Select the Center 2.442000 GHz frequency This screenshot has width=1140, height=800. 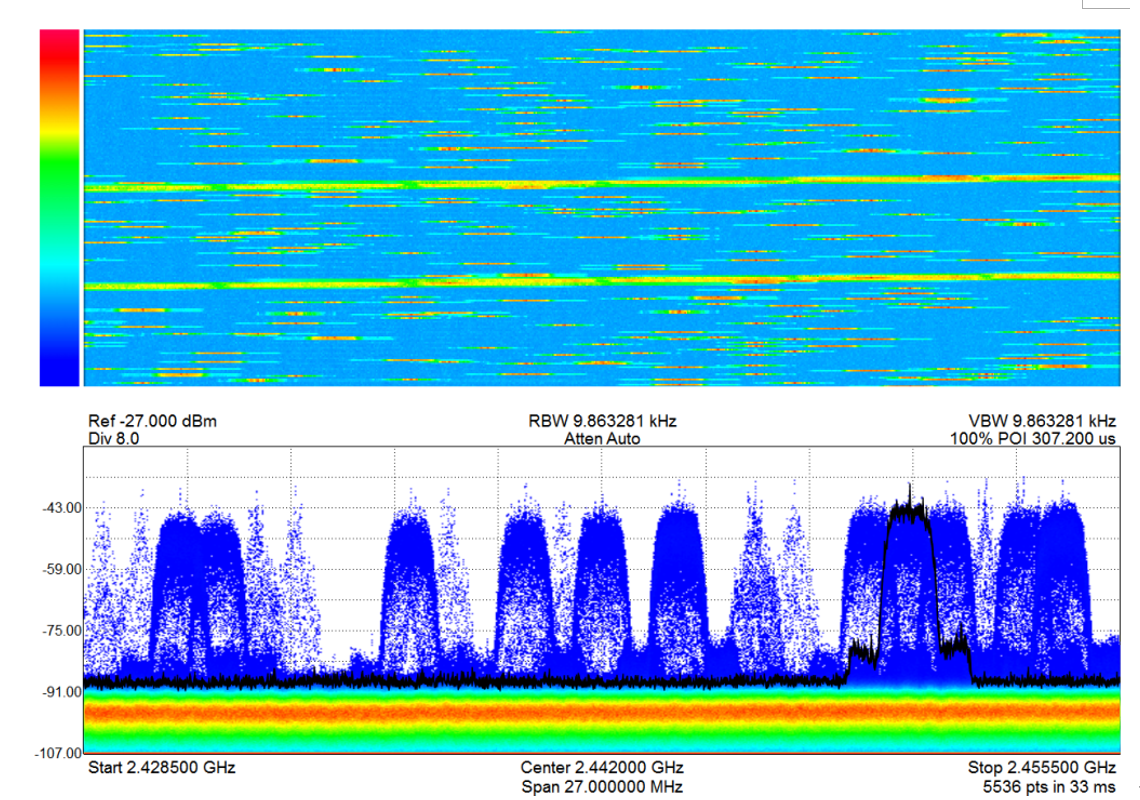(x=602, y=767)
